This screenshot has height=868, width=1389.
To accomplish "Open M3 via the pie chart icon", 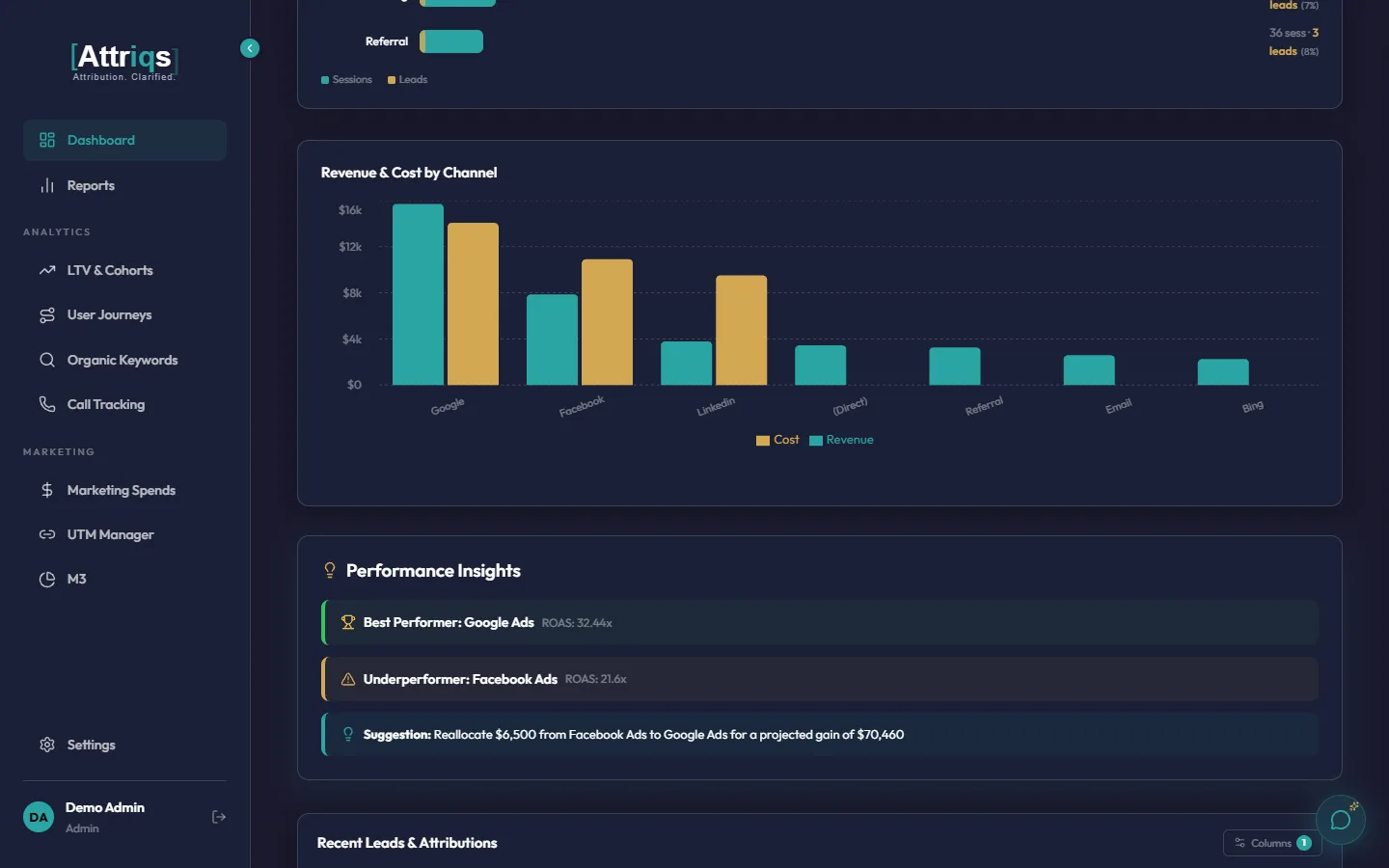I will (46, 579).
